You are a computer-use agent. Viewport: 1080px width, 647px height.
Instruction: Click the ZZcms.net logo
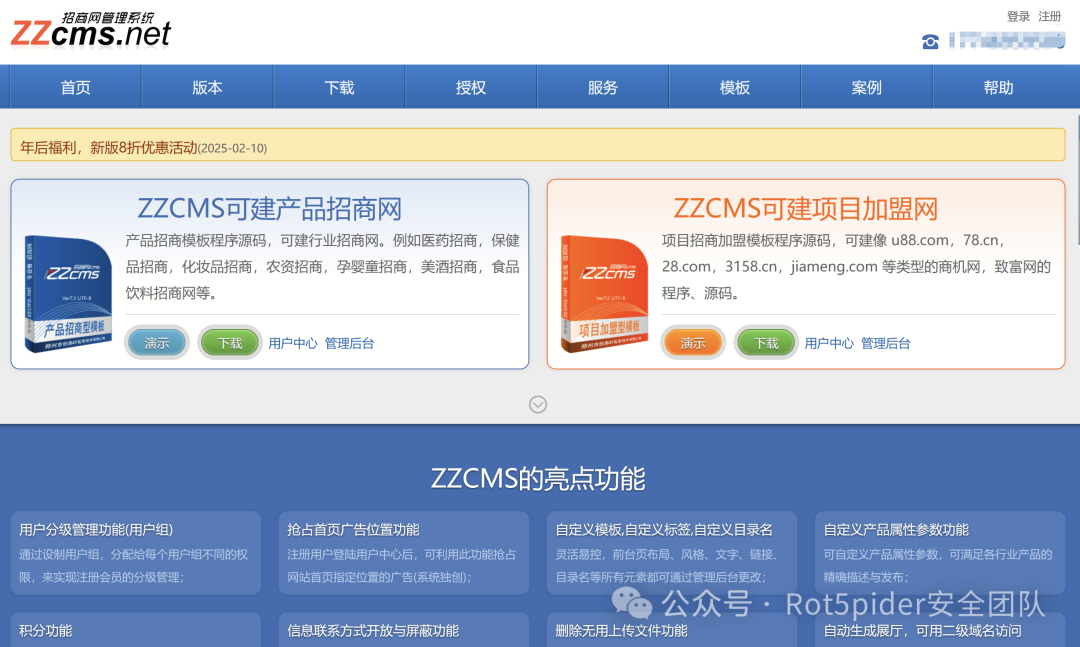(x=90, y=30)
